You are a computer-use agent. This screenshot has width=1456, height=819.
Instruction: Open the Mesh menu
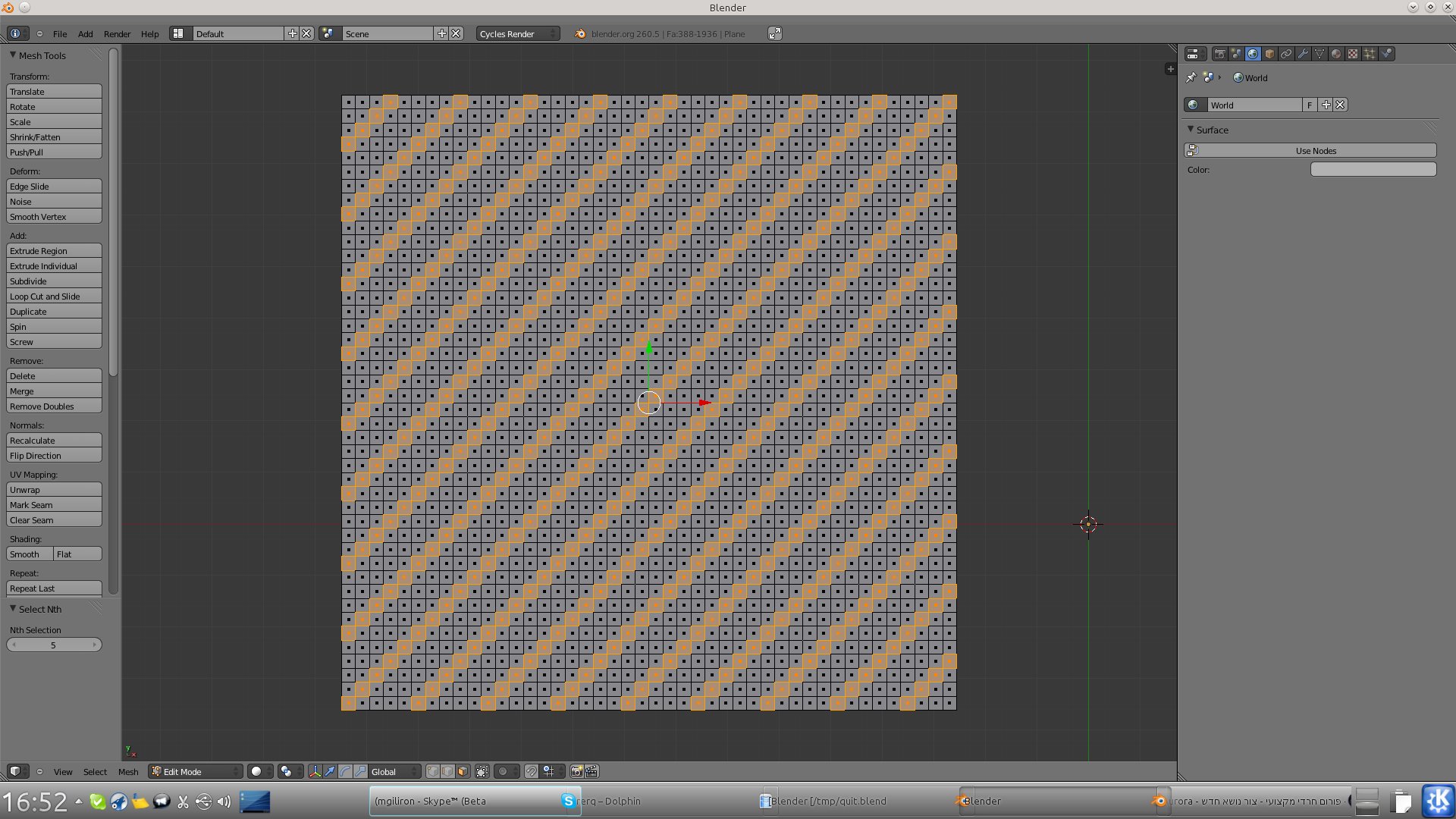pos(127,771)
